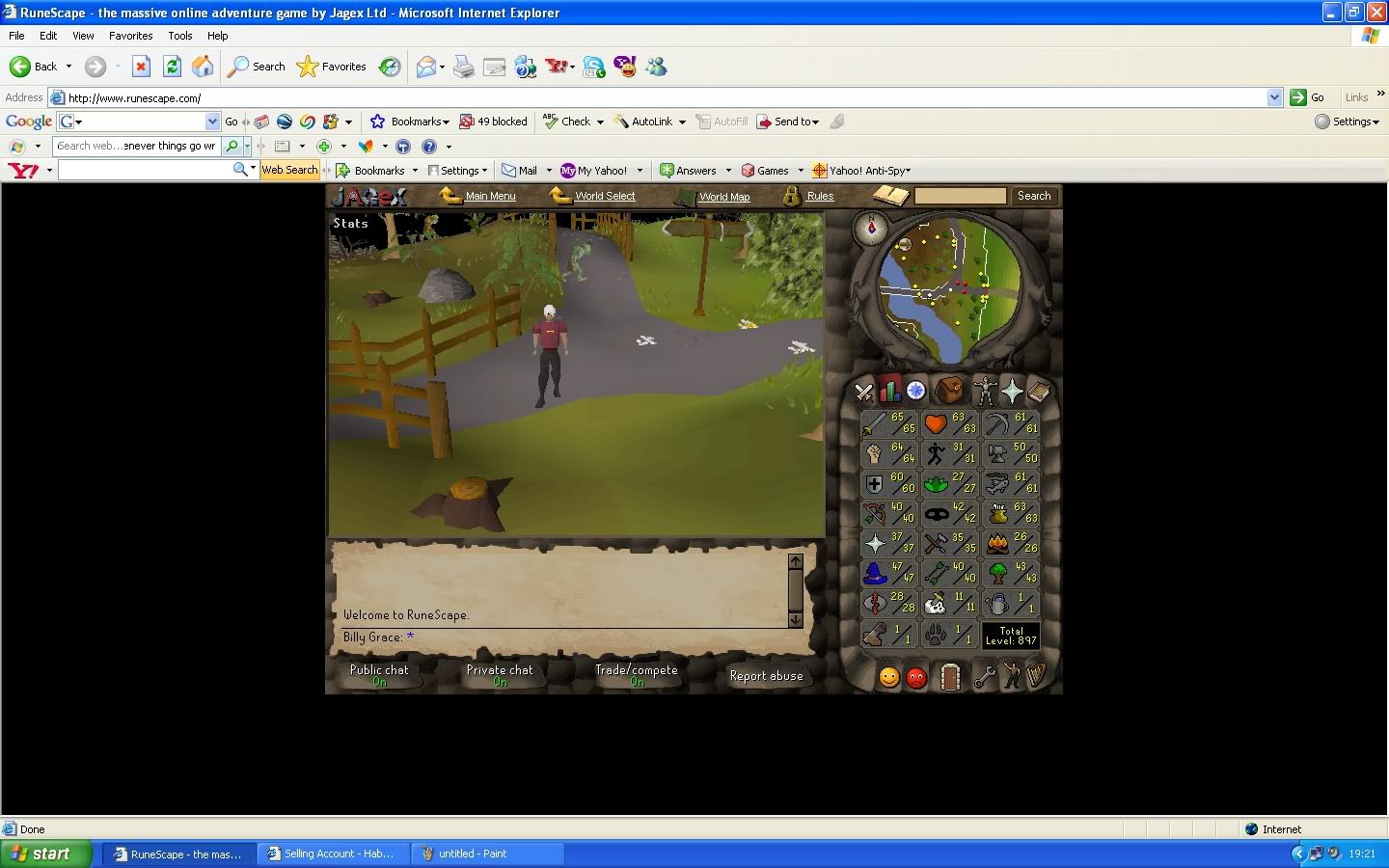The height and width of the screenshot is (868, 1389).
Task: Expand the Google search box dropdown
Action: point(212,122)
